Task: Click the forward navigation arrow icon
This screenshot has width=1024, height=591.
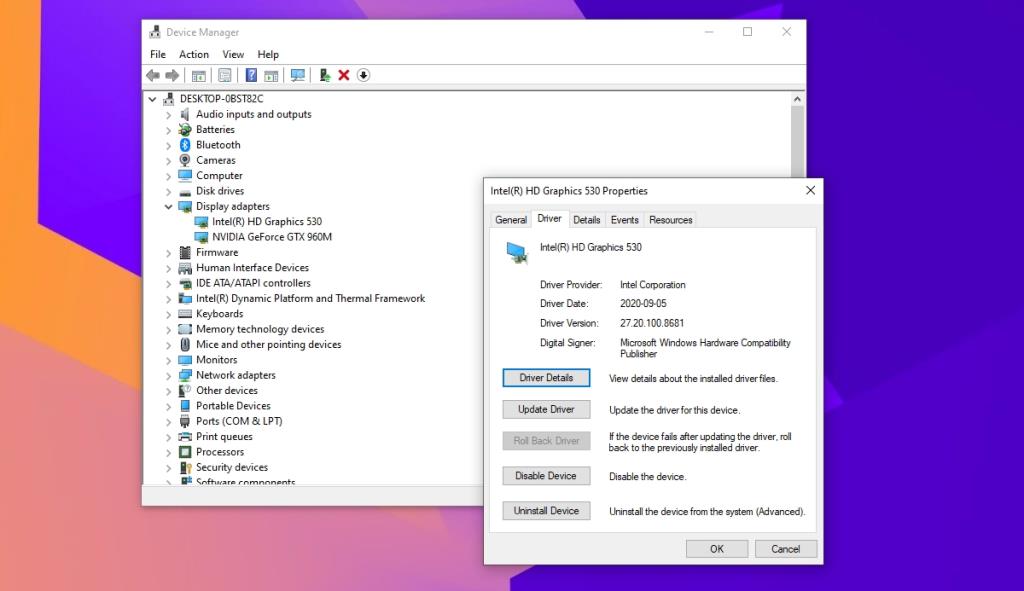Action: click(x=174, y=75)
